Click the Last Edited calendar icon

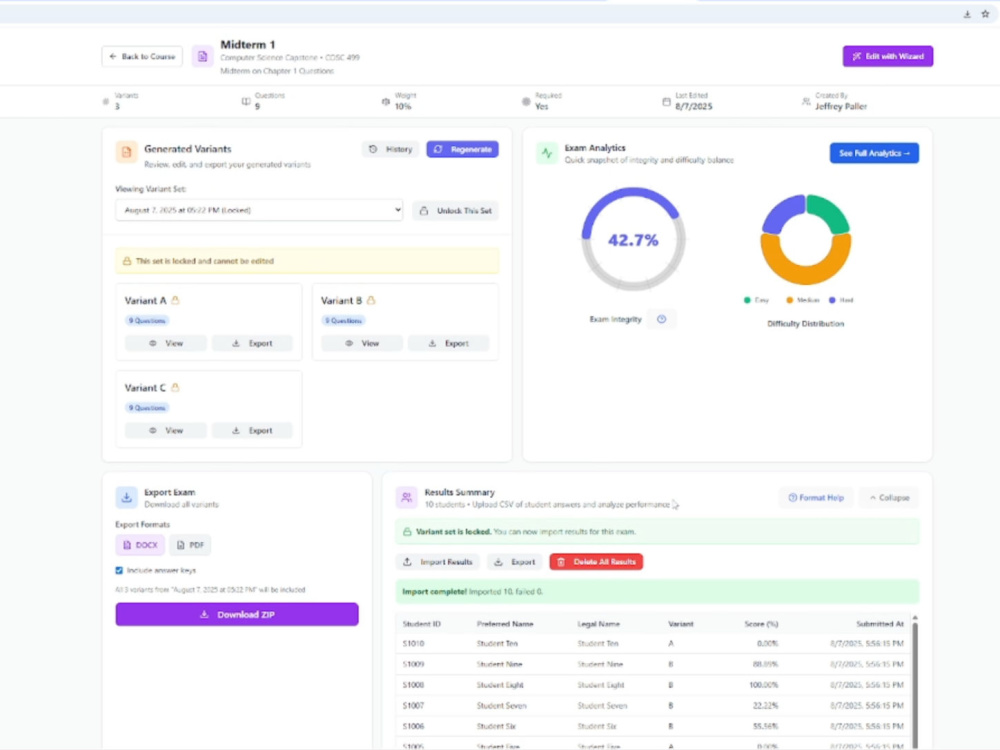(666, 101)
